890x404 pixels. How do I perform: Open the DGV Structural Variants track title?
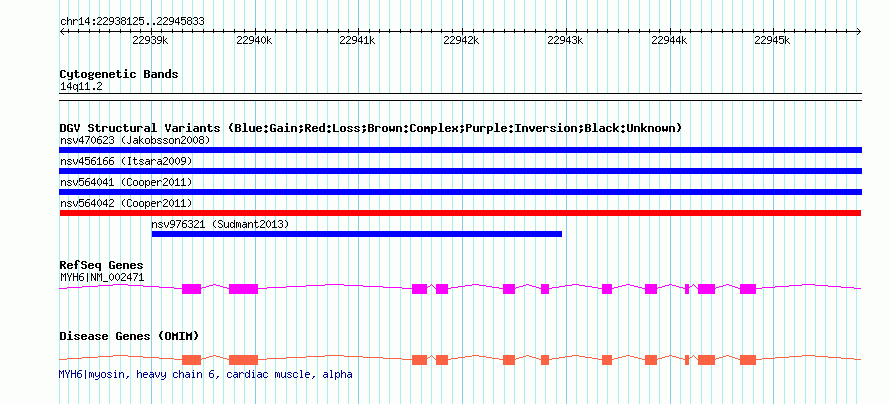(x=371, y=128)
